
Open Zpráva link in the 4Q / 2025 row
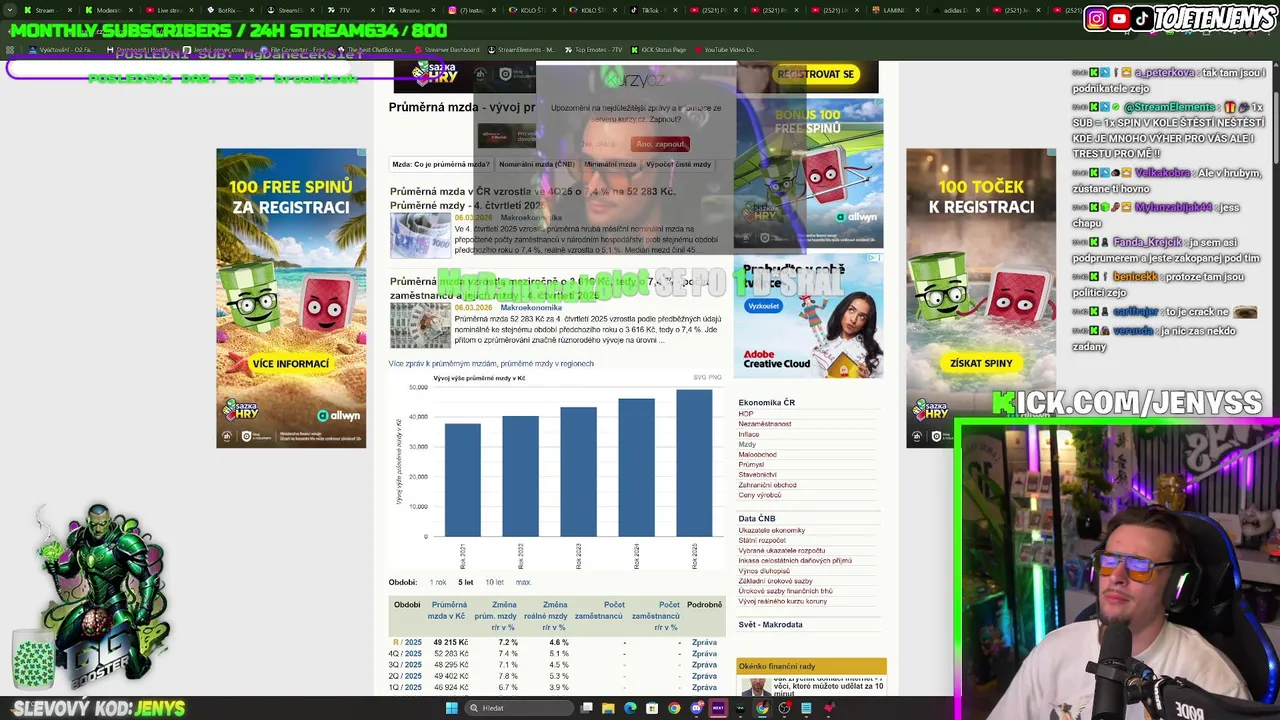click(704, 654)
